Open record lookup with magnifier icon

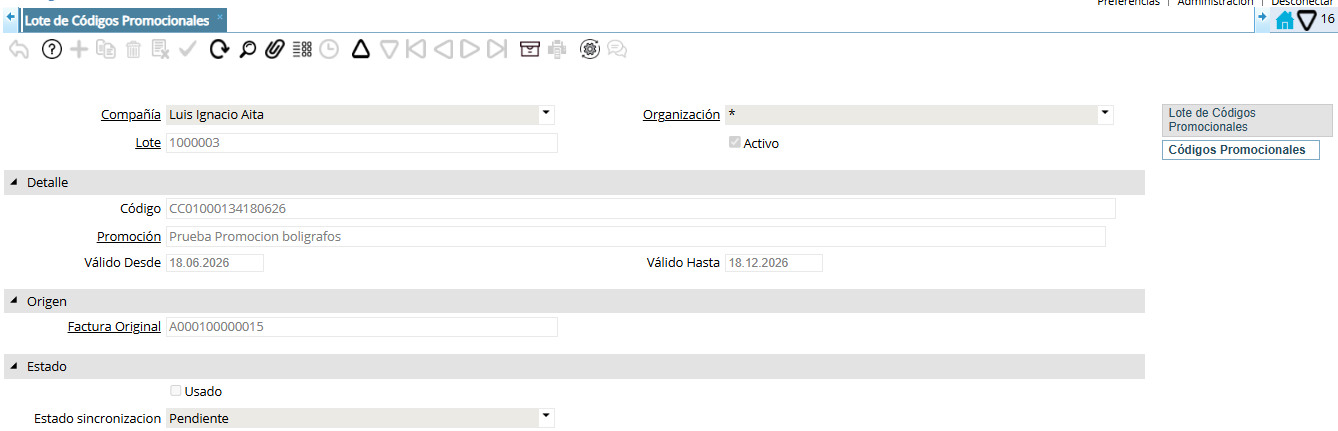[247, 49]
